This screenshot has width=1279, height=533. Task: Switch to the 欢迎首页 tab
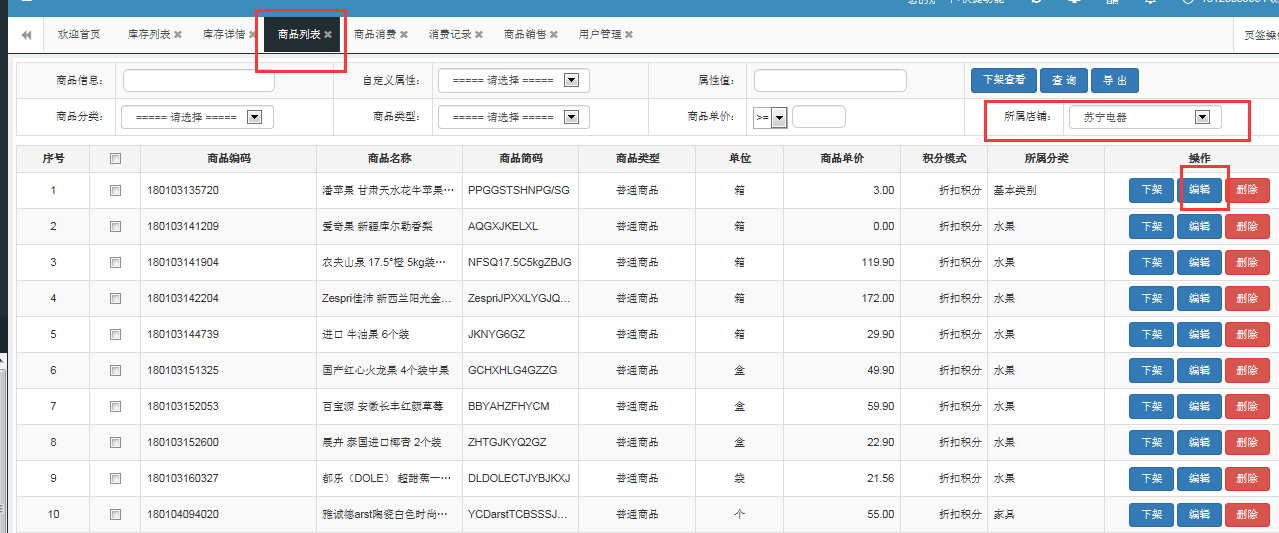pos(79,34)
